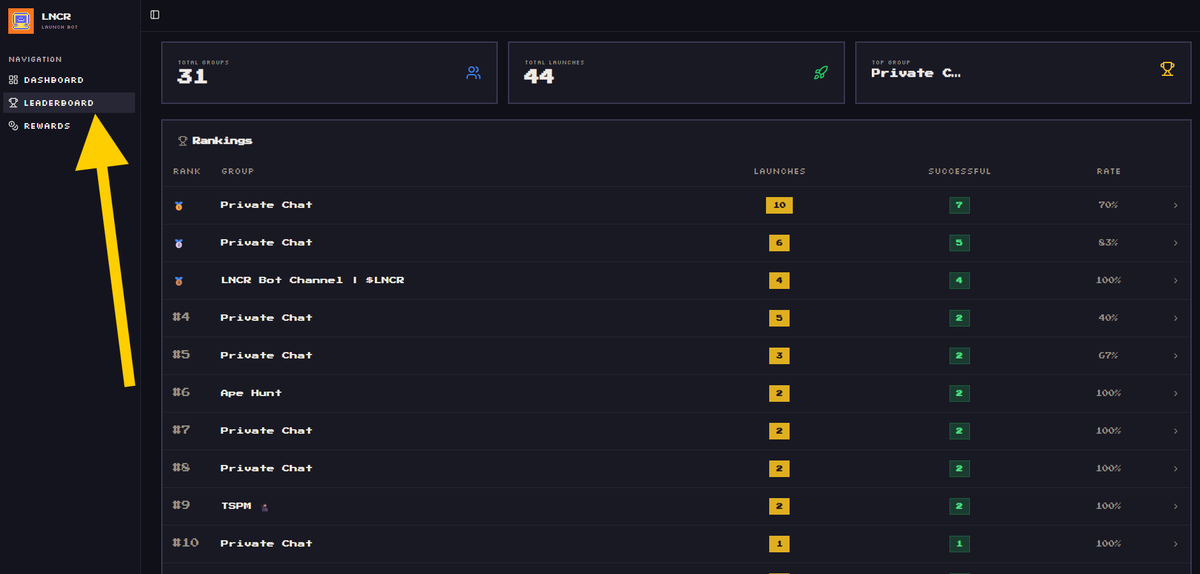1200x574 pixels.
Task: Click the green 5 successful badge
Action: [x=959, y=243]
